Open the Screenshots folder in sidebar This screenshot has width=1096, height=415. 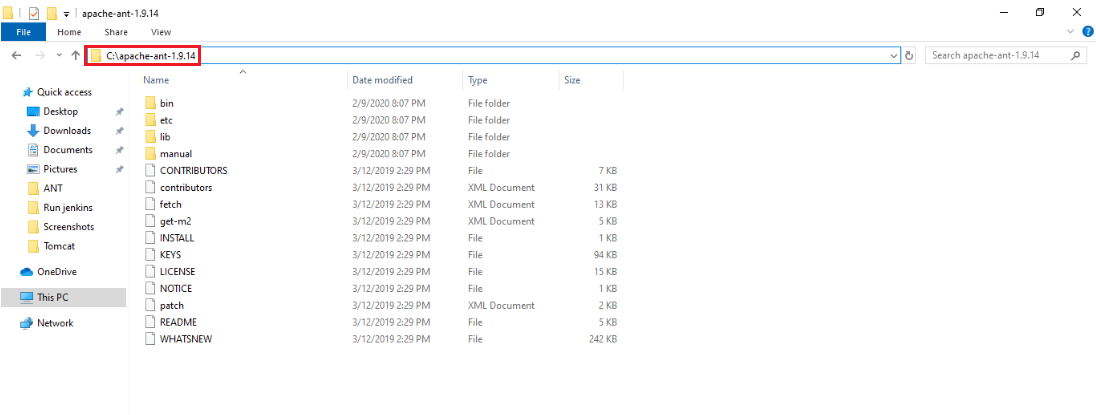coord(68,227)
